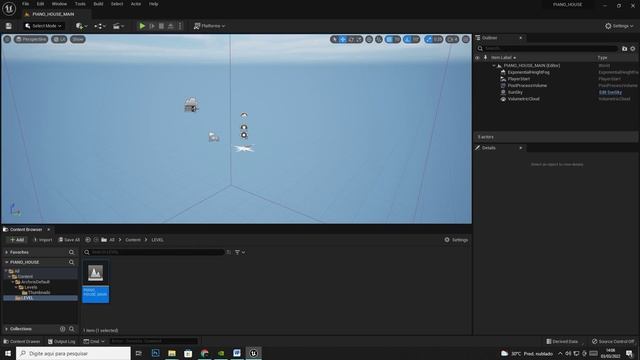Screen dimensions: 640x360
Task: Open the Help menu
Action: point(153,4)
